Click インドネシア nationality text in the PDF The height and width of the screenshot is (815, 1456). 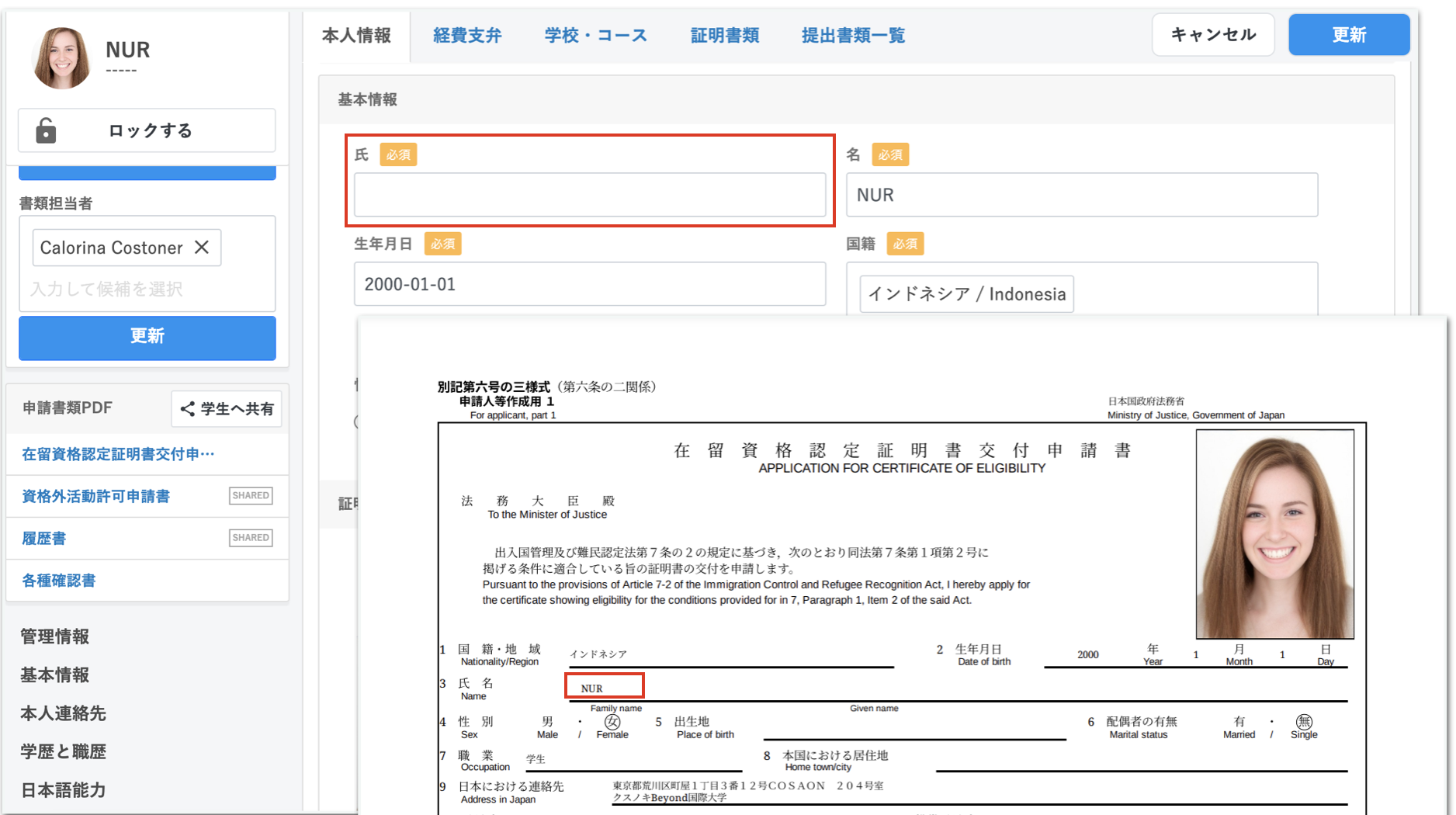598,654
